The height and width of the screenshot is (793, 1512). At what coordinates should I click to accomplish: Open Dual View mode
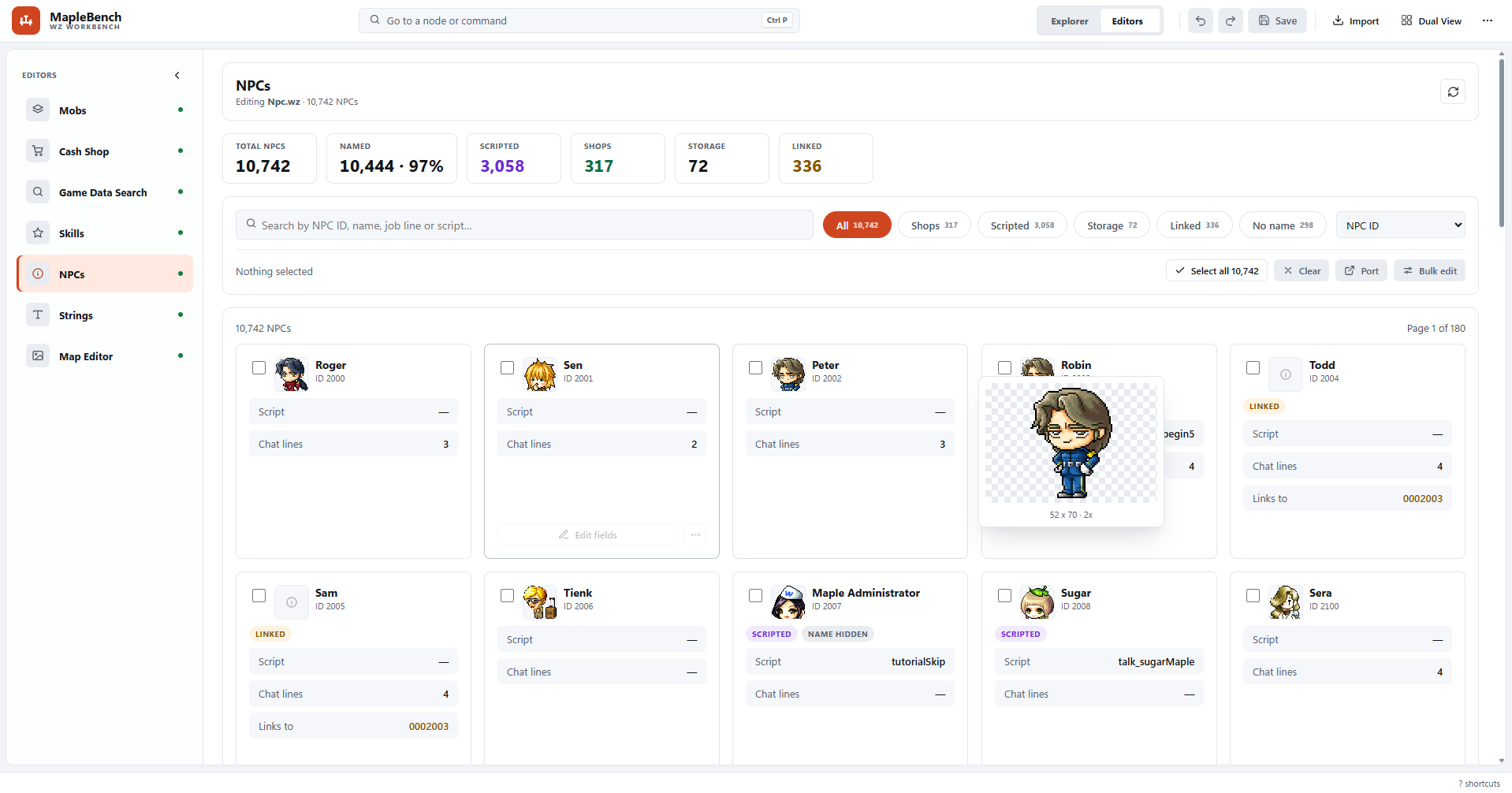(1432, 20)
